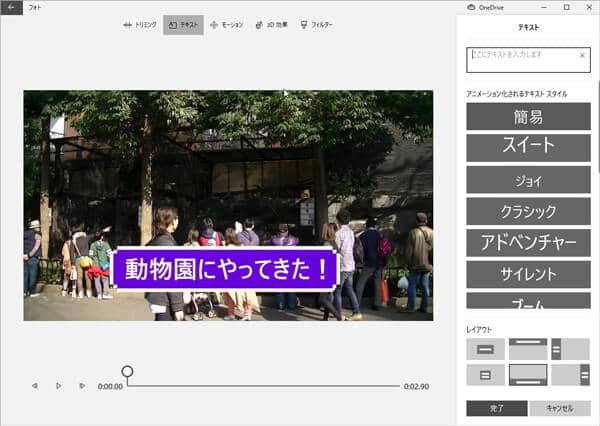Clear the text field with X
Image resolution: width=600 pixels, height=426 pixels.
tap(582, 55)
